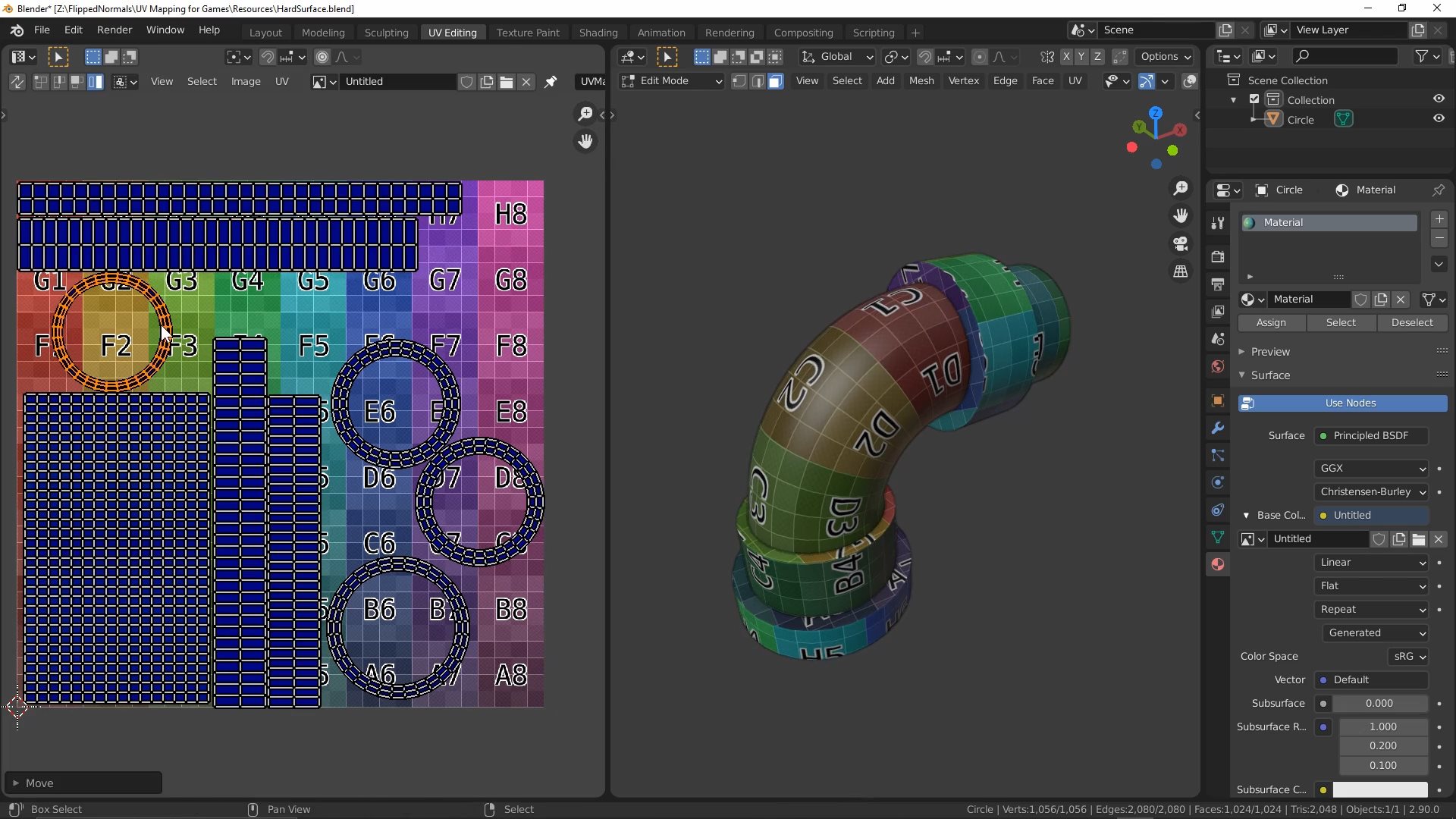Click the UV Editing workspace tab
1456x819 pixels.
pos(451,32)
